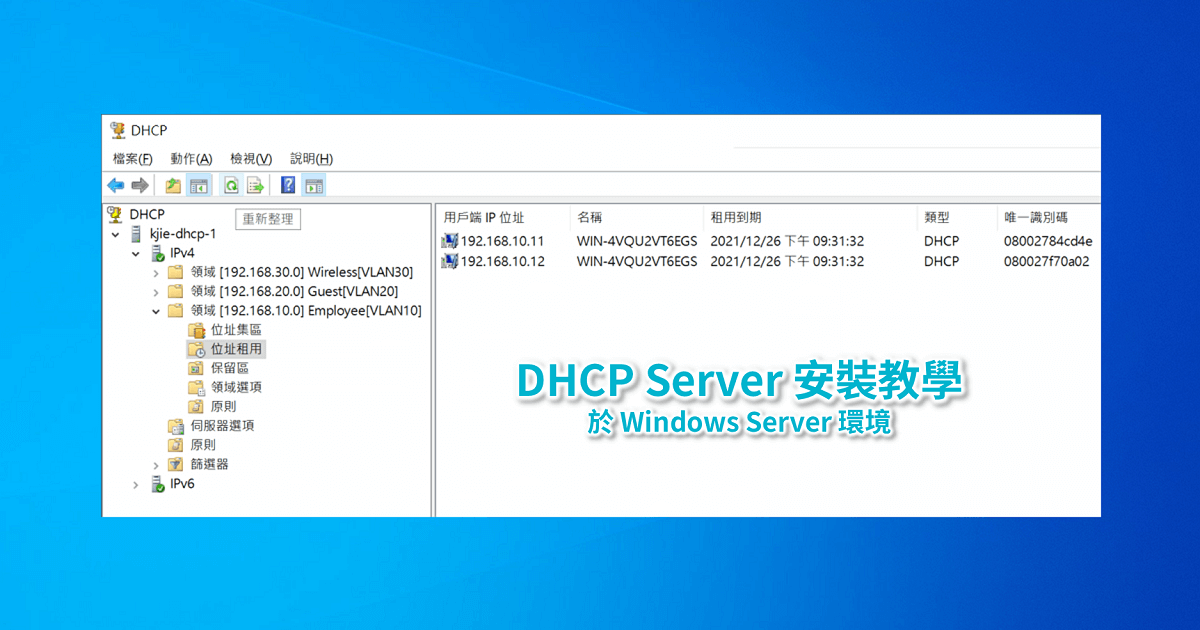
Task: Click the 重新整理 tooltip button
Action: (x=268, y=219)
